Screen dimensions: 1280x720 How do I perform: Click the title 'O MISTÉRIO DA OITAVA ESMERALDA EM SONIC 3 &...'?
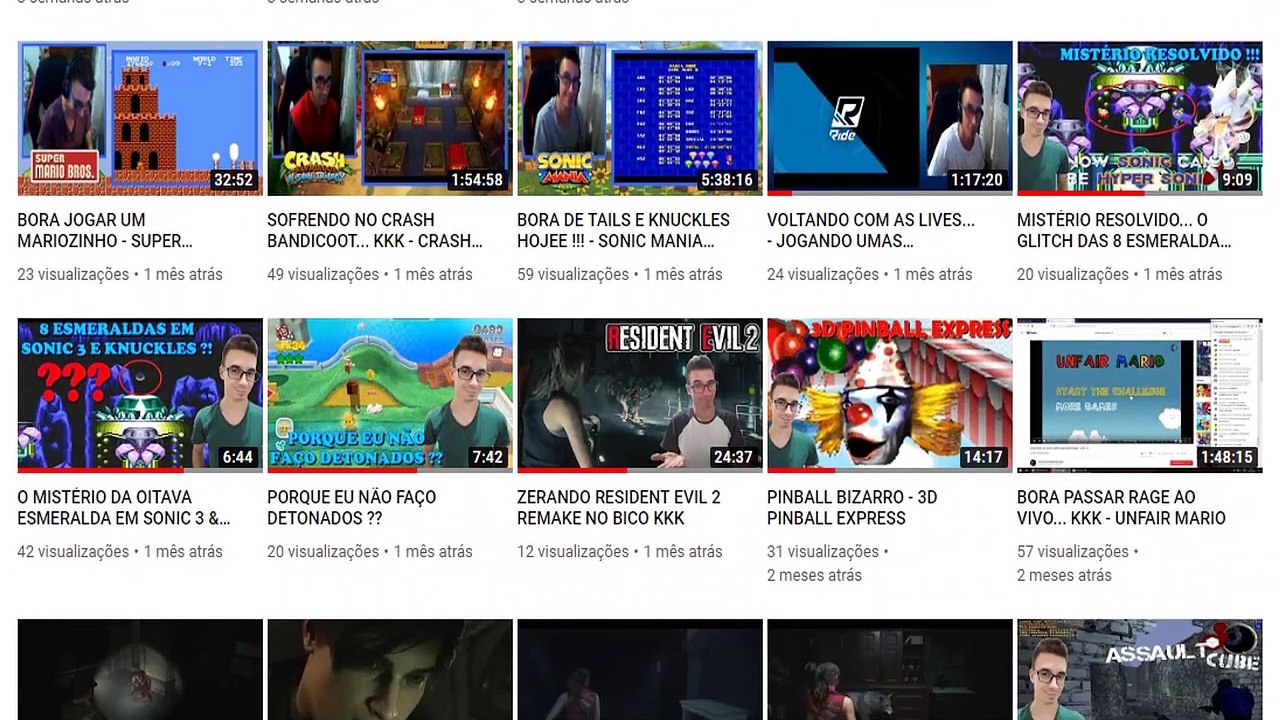[124, 507]
